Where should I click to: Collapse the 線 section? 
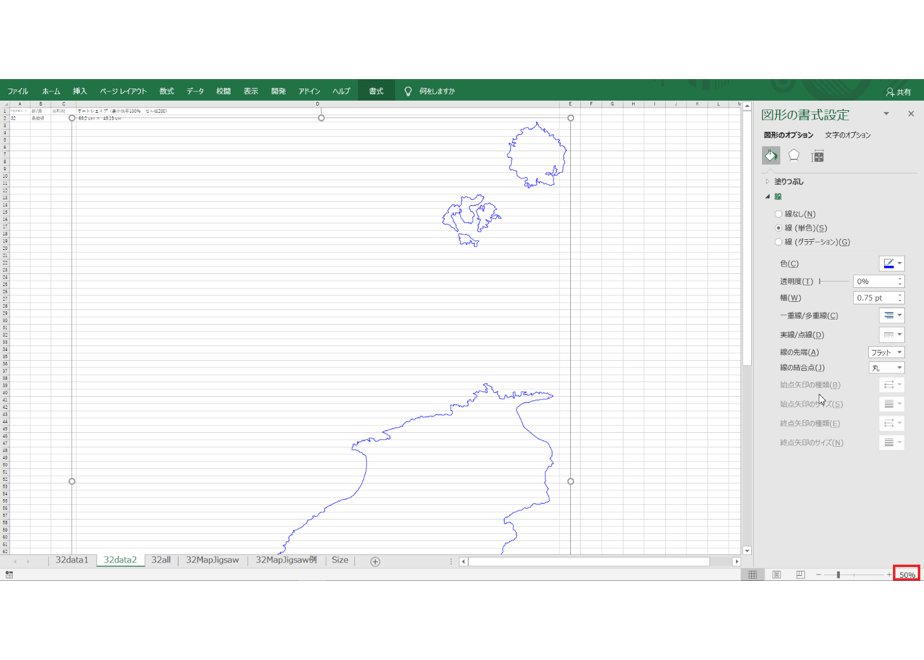[x=767, y=197]
